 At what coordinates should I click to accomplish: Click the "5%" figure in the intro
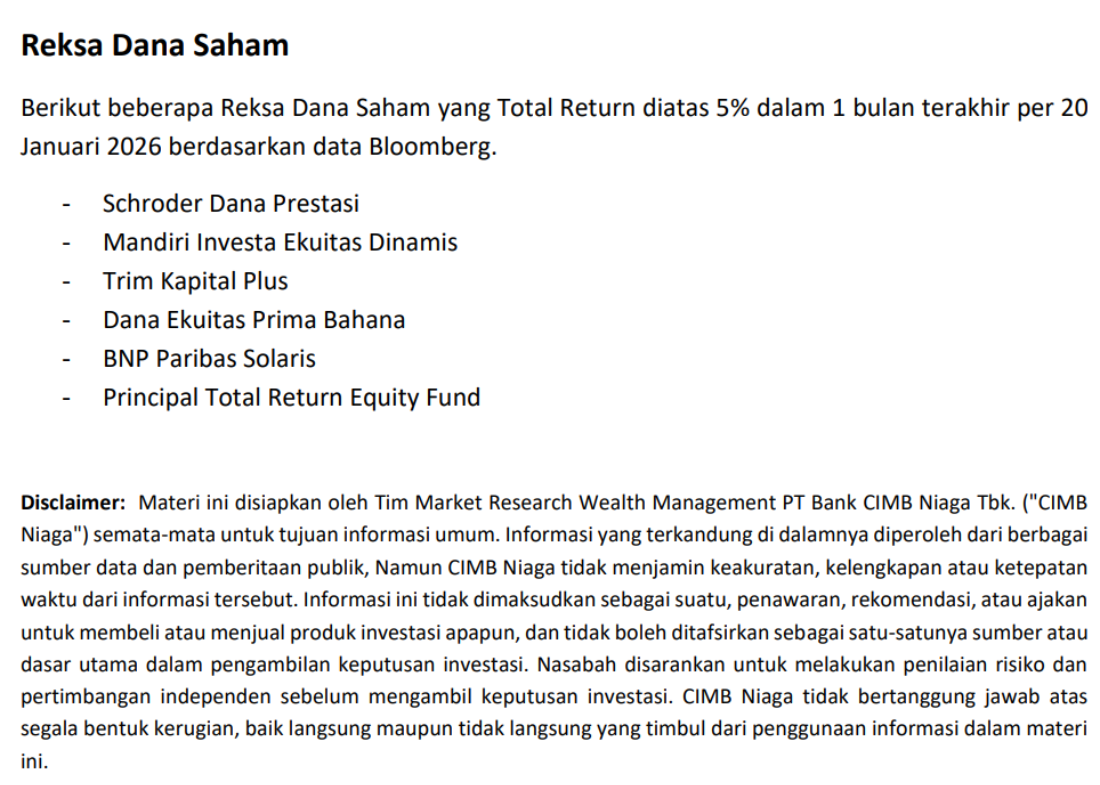pos(733,108)
